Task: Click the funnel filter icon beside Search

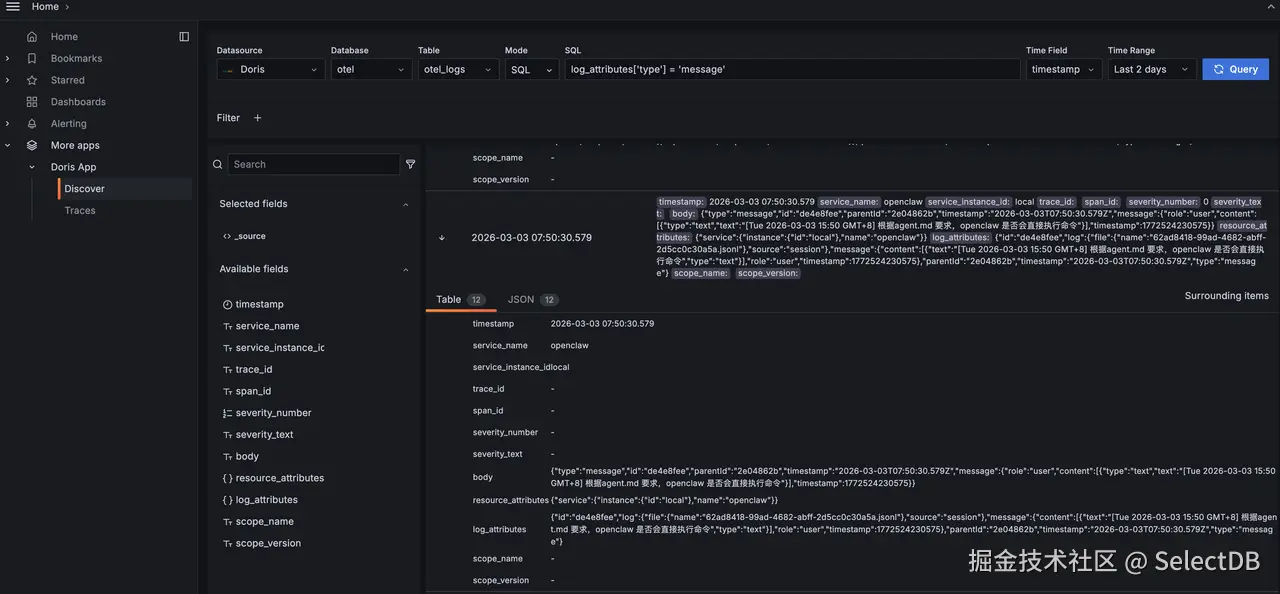Action: [410, 164]
